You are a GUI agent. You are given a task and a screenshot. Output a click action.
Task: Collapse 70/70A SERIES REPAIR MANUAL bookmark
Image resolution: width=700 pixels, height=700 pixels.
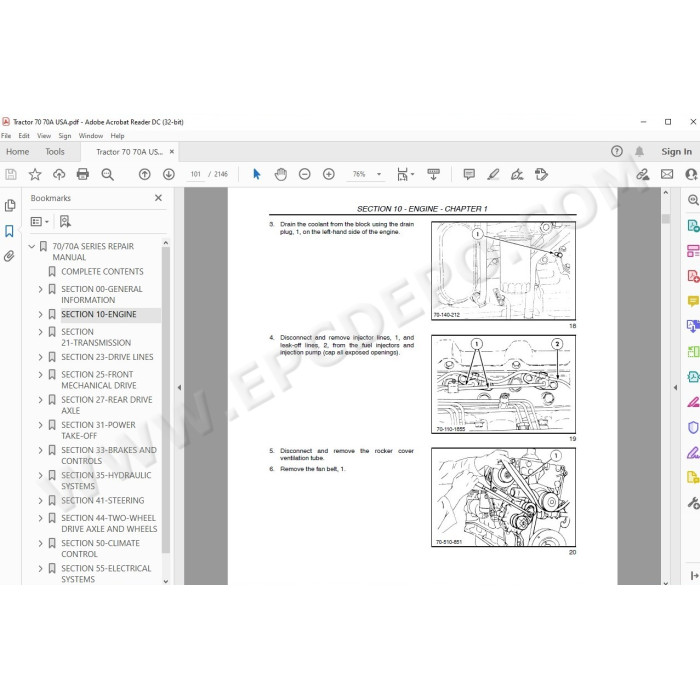pyautogui.click(x=32, y=246)
